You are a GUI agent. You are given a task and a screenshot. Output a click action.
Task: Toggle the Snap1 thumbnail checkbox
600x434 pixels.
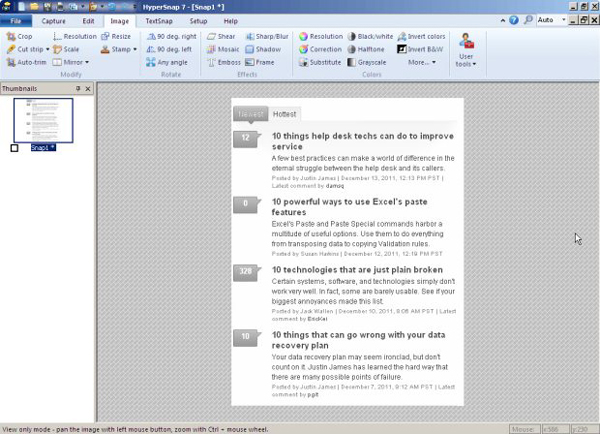click(14, 148)
